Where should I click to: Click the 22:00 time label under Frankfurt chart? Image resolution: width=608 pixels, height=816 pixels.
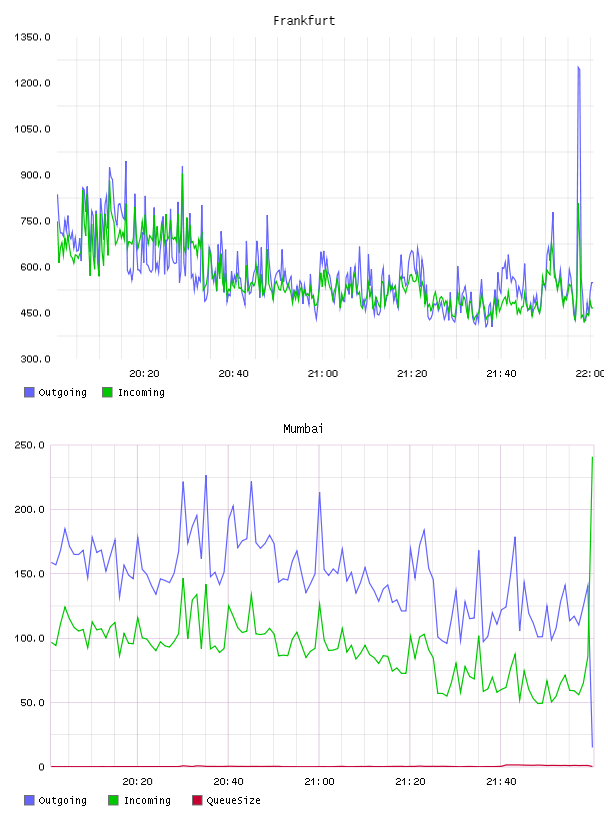(x=590, y=374)
